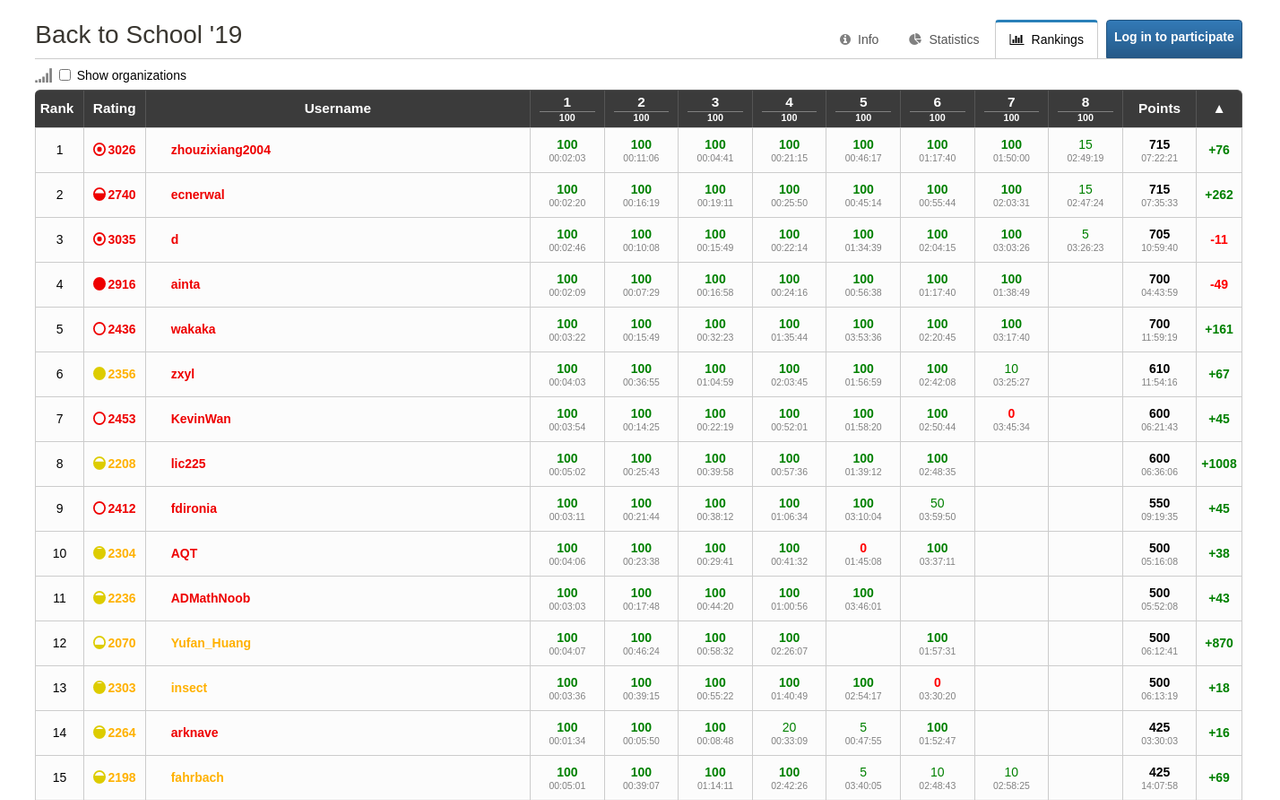
Task: Click rating circle icon next to 3035
Action: pos(99,240)
